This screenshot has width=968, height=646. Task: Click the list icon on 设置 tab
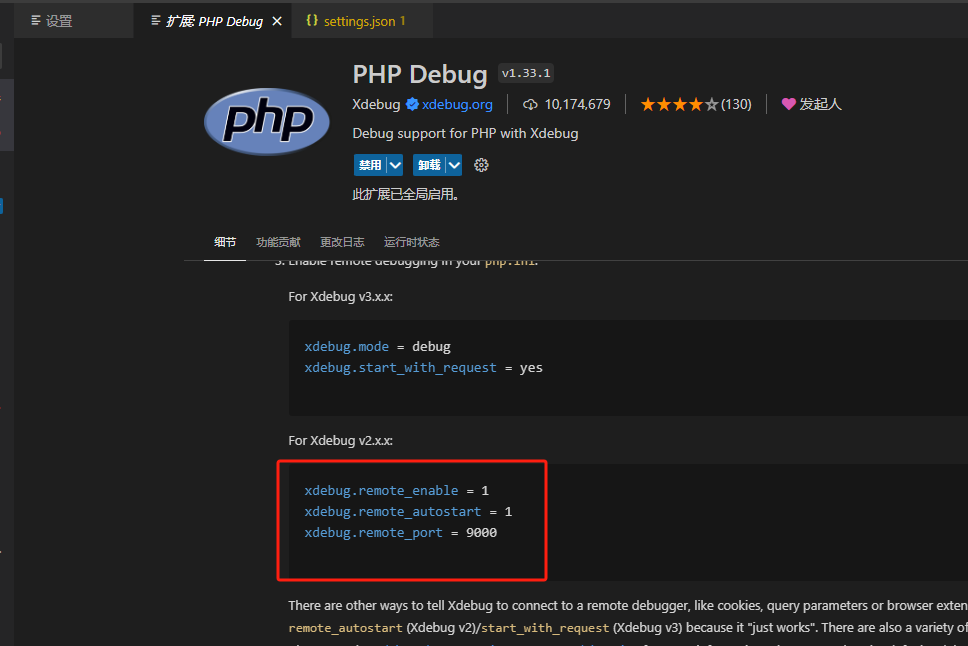36,20
